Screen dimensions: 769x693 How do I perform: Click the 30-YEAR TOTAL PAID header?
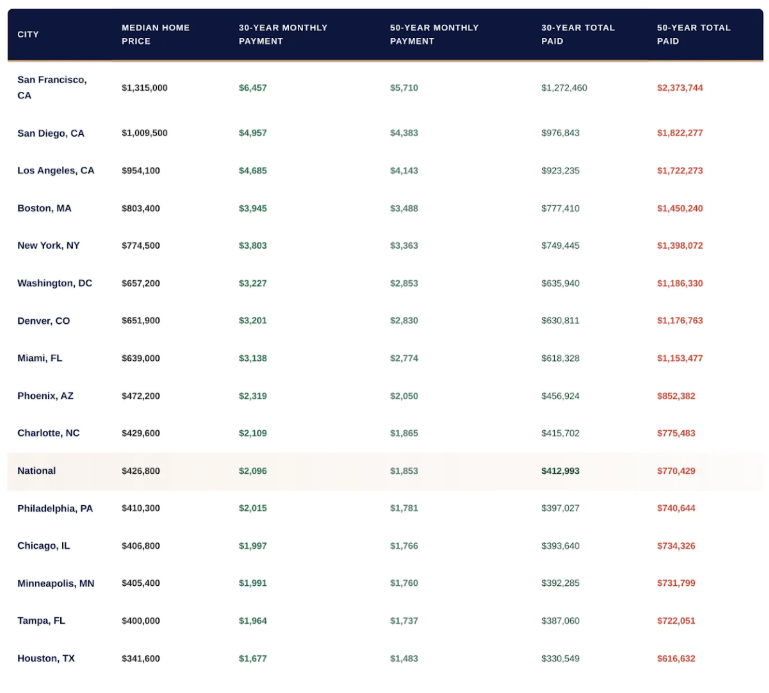click(578, 34)
